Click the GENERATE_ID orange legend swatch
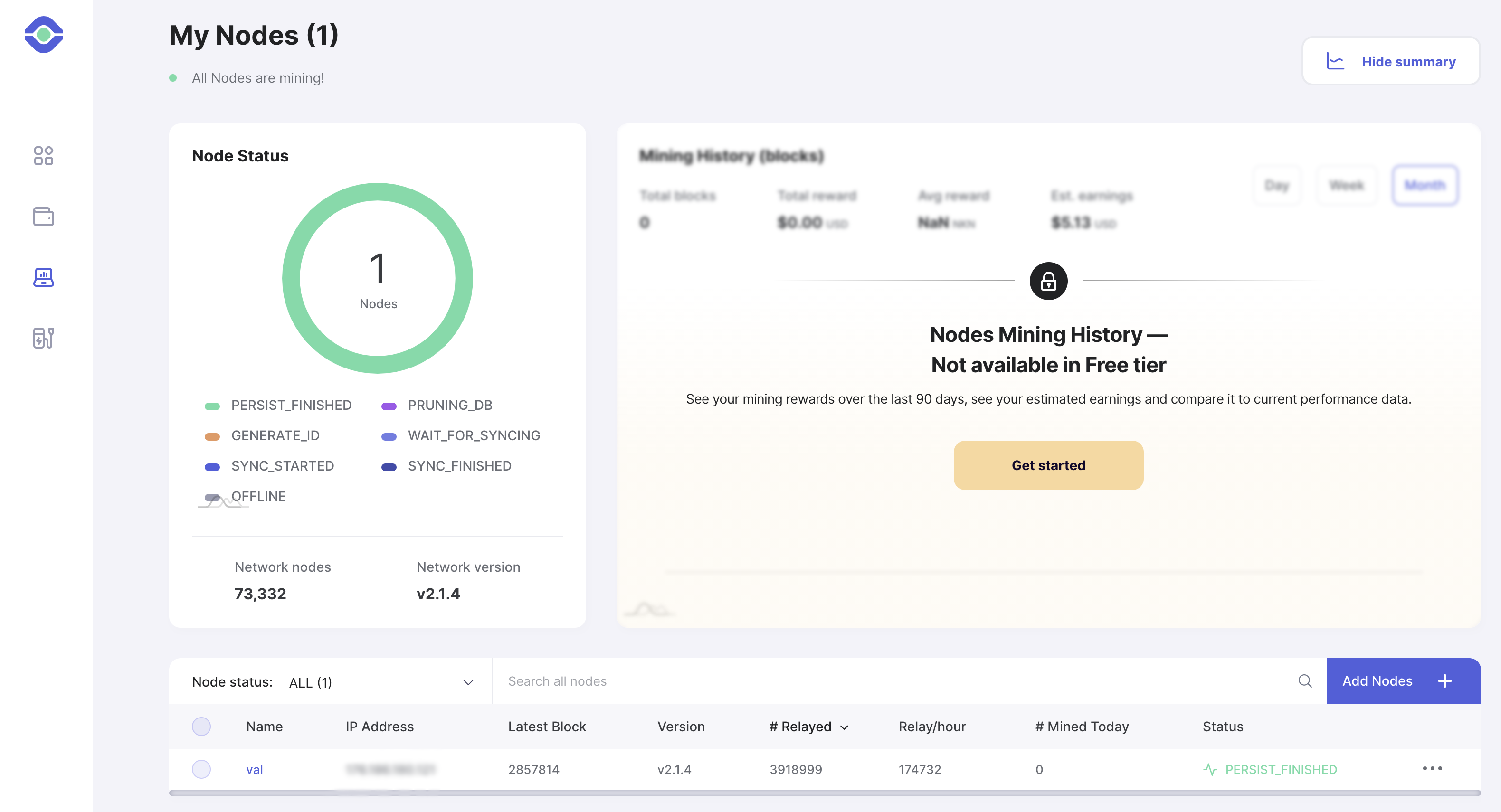Image resolution: width=1501 pixels, height=812 pixels. click(x=212, y=436)
